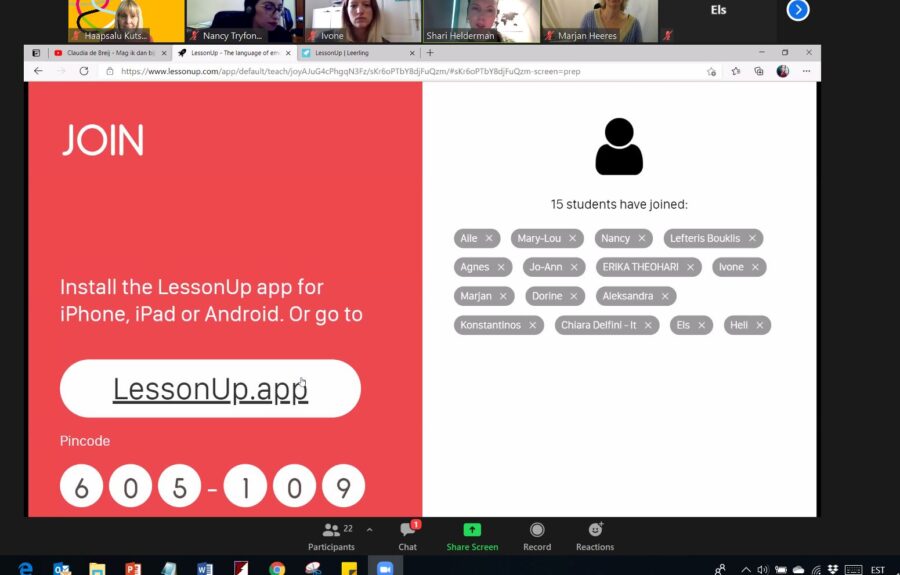
Task: Remove student Aleksandra from the lesson
Action: coord(665,296)
